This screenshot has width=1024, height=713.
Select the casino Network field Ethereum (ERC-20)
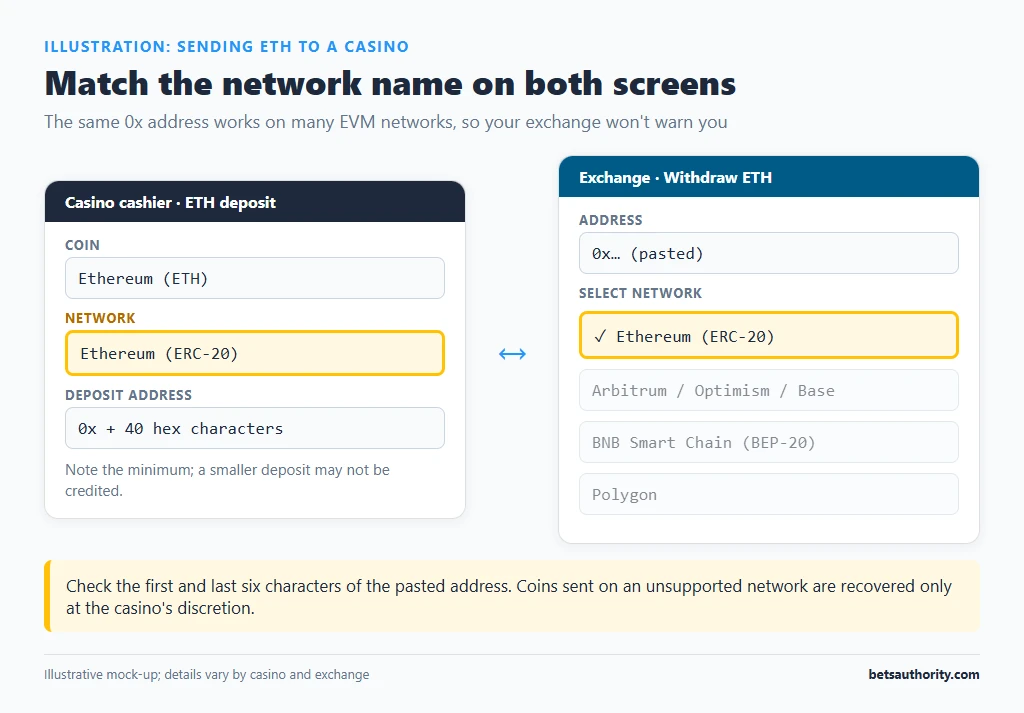coord(255,353)
